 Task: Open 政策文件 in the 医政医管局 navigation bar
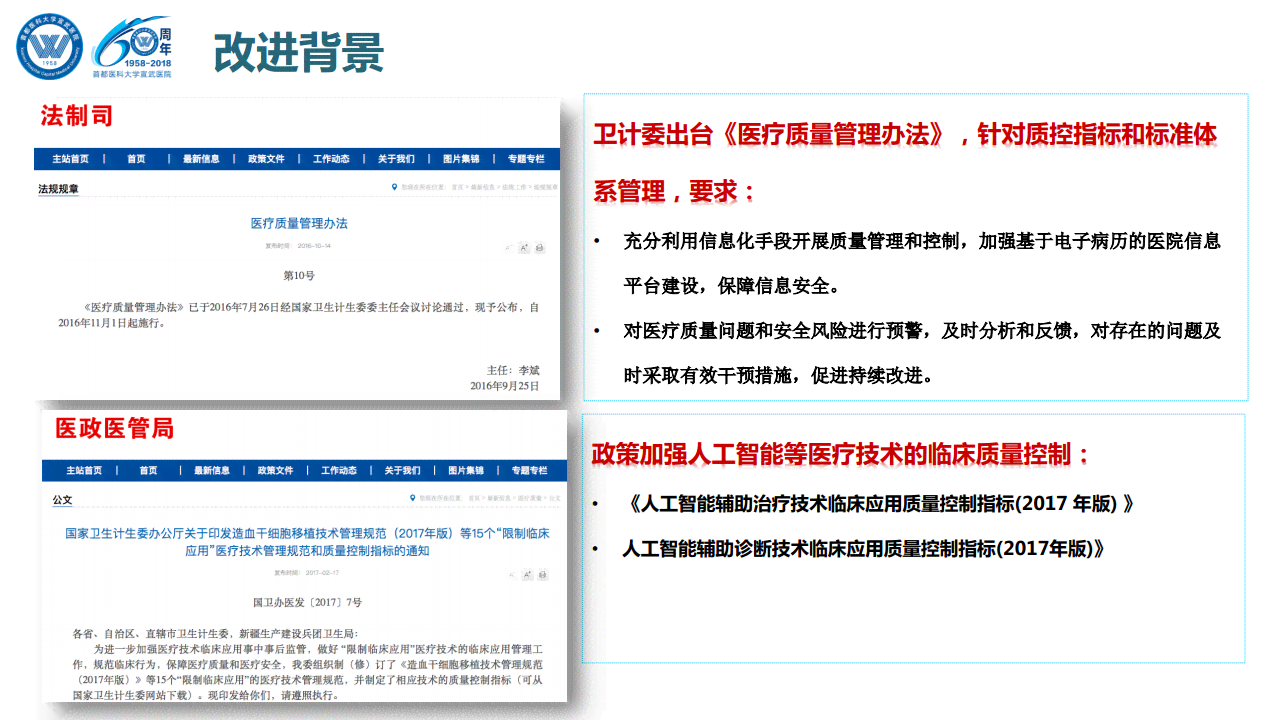[275, 470]
